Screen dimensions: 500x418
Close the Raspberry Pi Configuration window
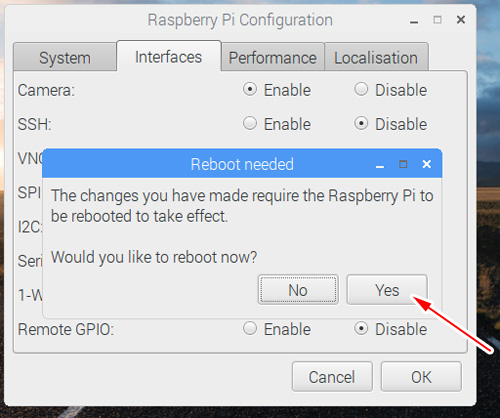pos(461,20)
